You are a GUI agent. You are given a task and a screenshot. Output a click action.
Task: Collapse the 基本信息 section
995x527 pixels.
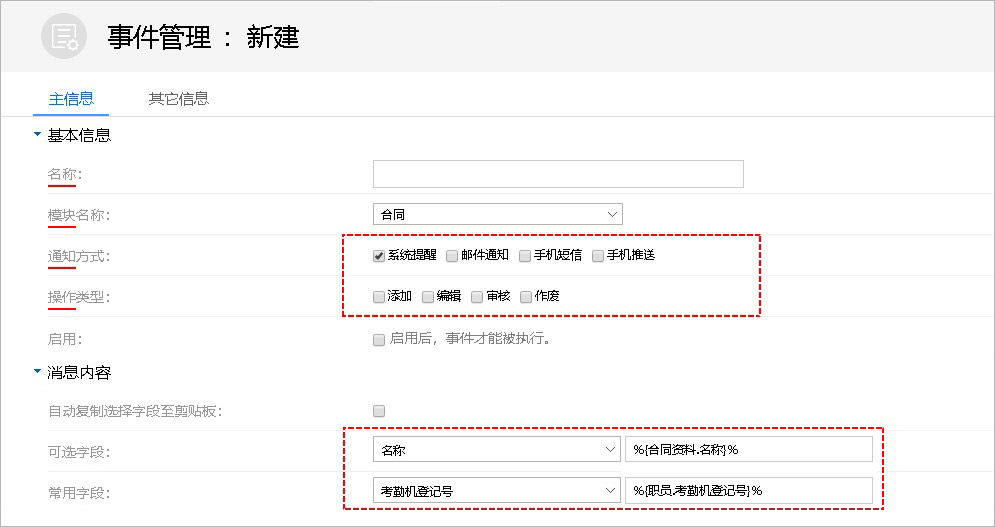tap(38, 135)
